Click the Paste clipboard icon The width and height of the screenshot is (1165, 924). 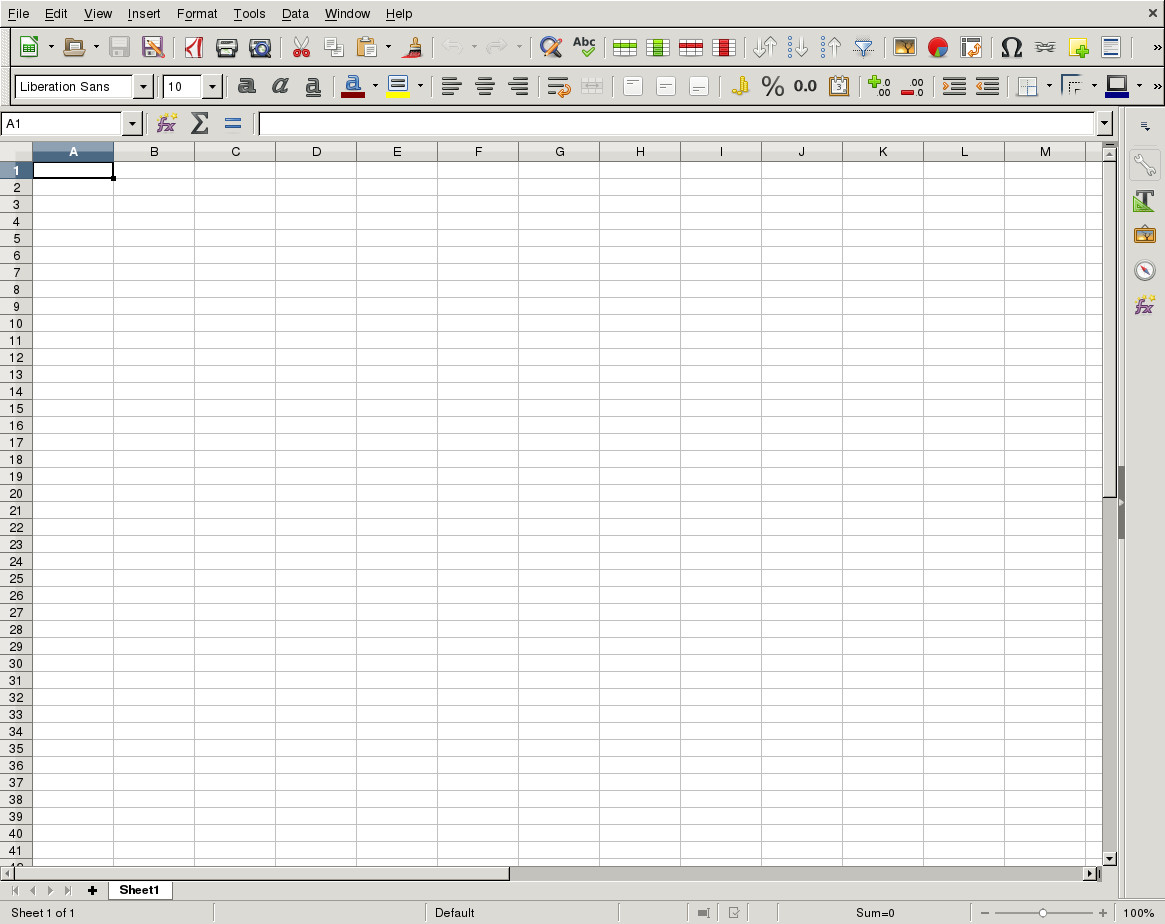tap(367, 47)
